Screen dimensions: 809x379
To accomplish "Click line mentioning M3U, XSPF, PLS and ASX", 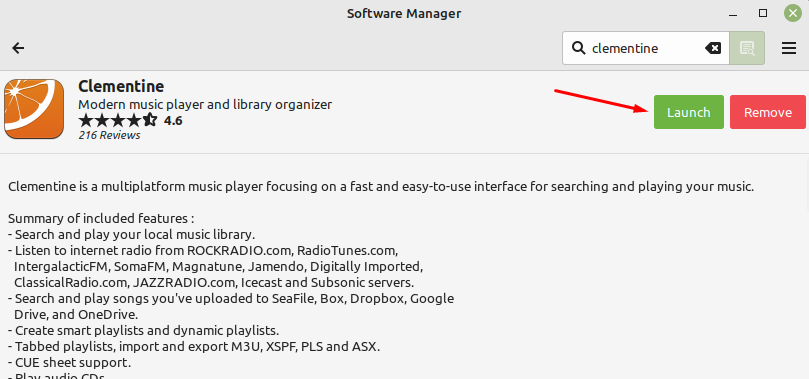I will tap(194, 347).
